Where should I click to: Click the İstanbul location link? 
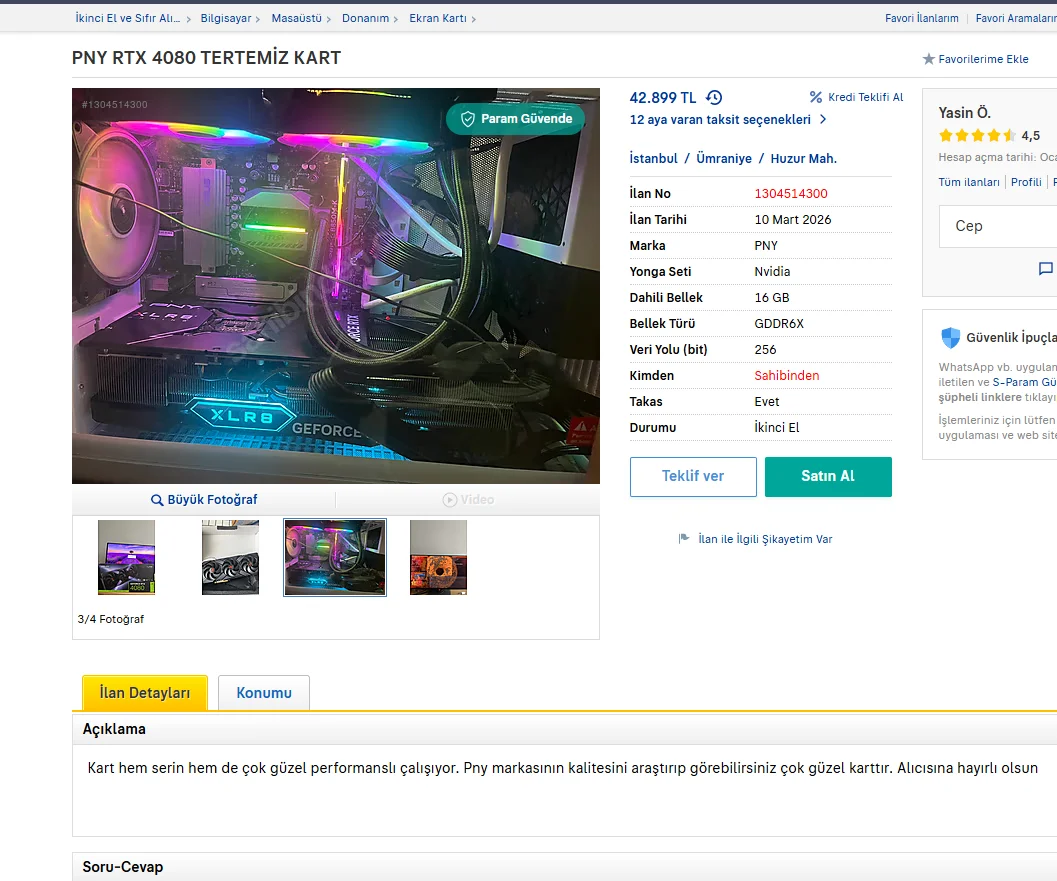coord(653,158)
